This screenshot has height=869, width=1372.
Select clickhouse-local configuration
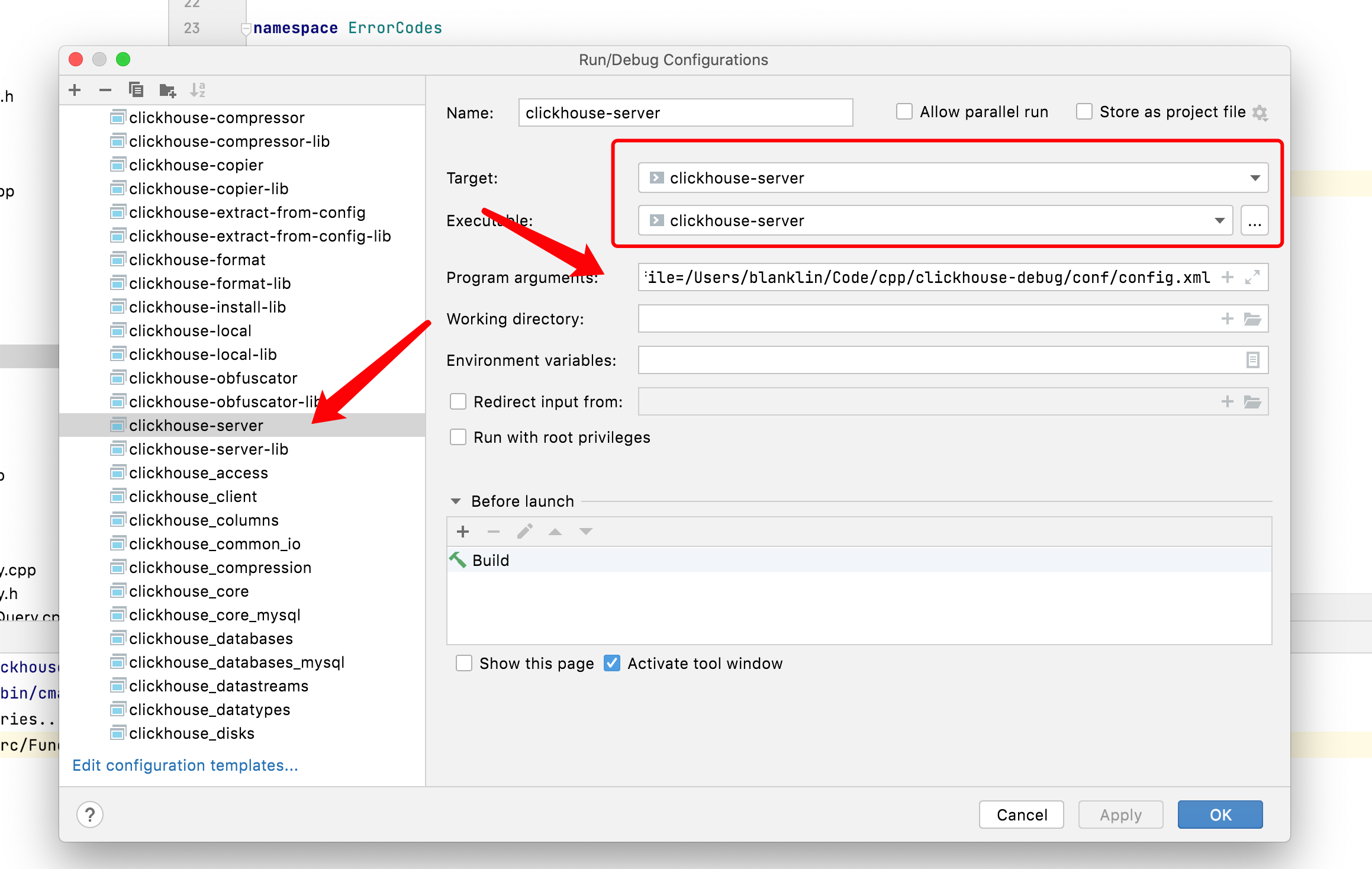(242, 330)
